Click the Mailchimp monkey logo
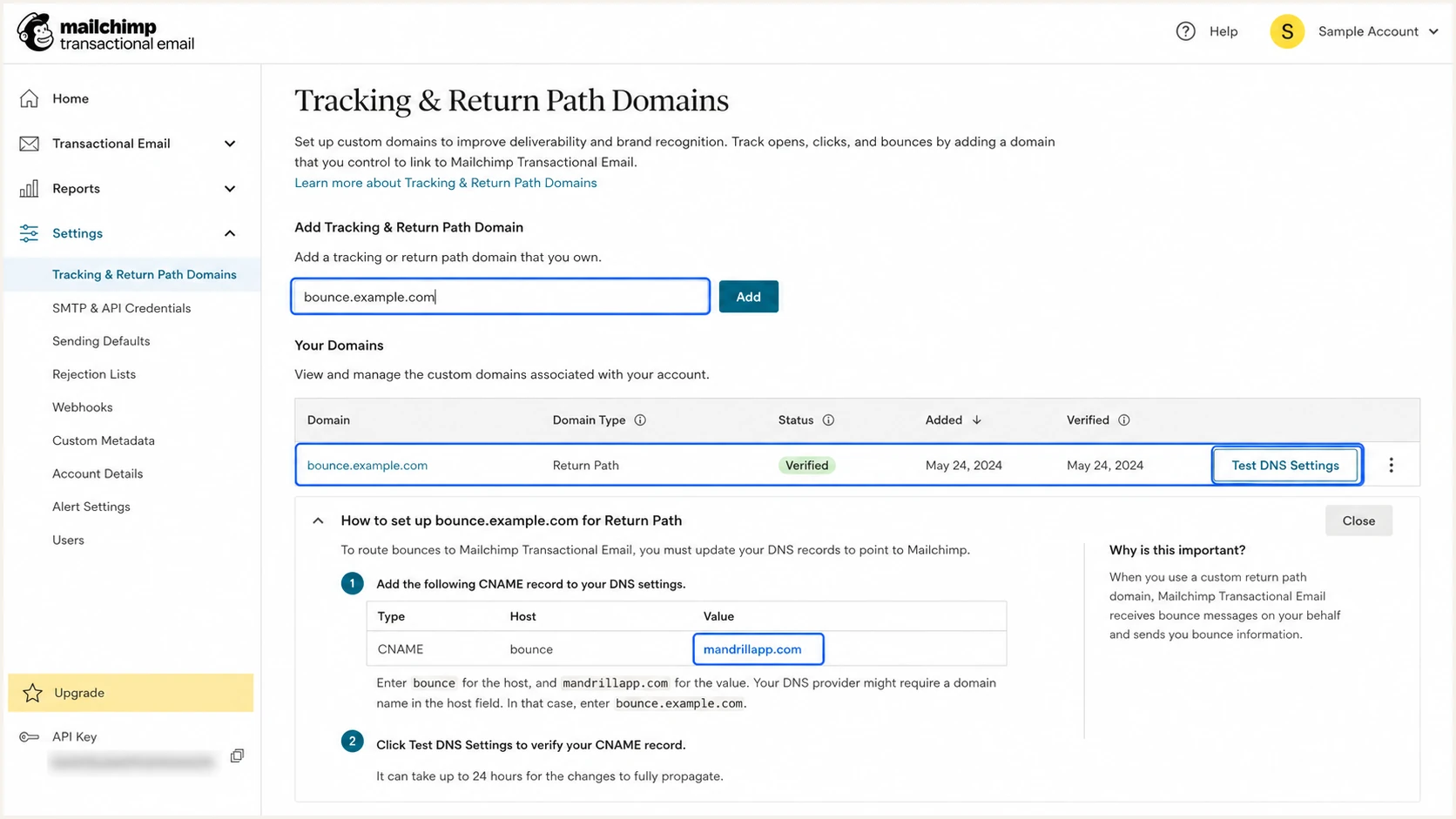Screen dimensions: 1456x819 (x=36, y=32)
